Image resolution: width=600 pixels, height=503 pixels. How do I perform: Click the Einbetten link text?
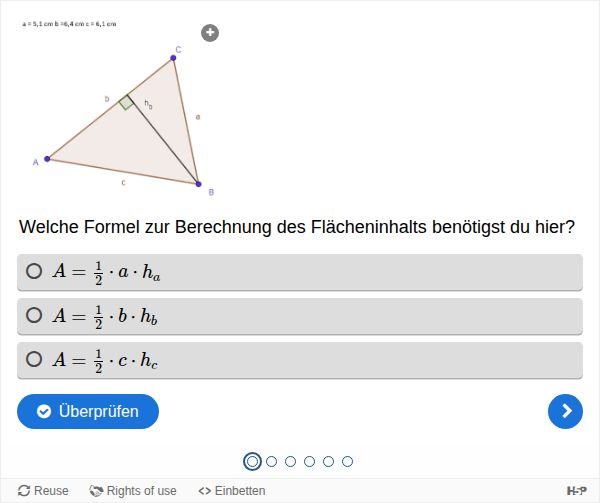(x=240, y=491)
